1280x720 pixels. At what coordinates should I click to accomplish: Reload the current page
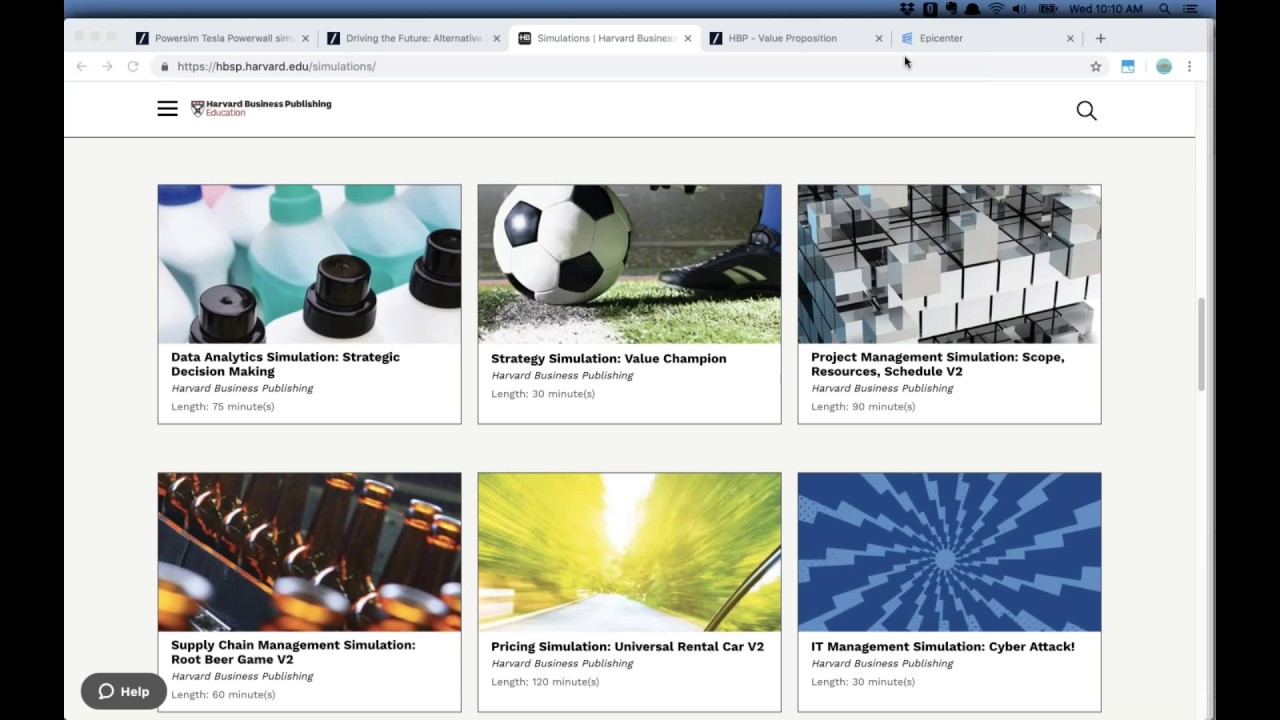pos(133,66)
